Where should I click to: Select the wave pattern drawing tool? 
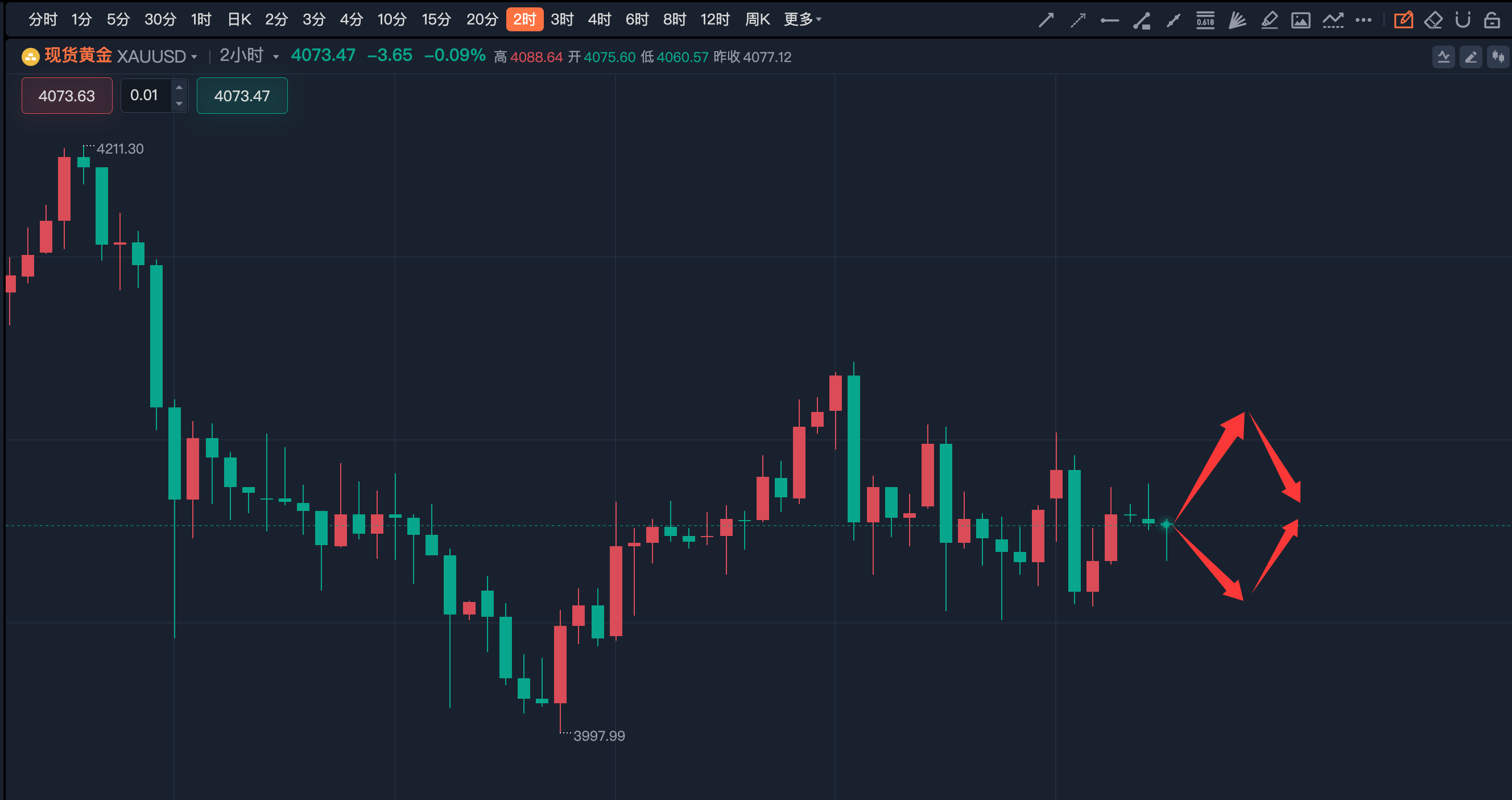click(x=1333, y=19)
